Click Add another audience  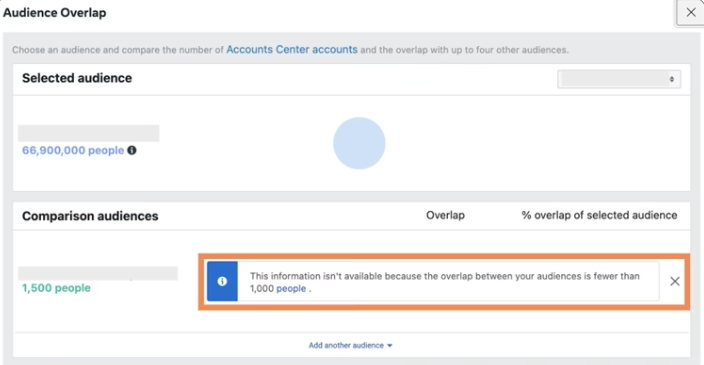pos(346,345)
